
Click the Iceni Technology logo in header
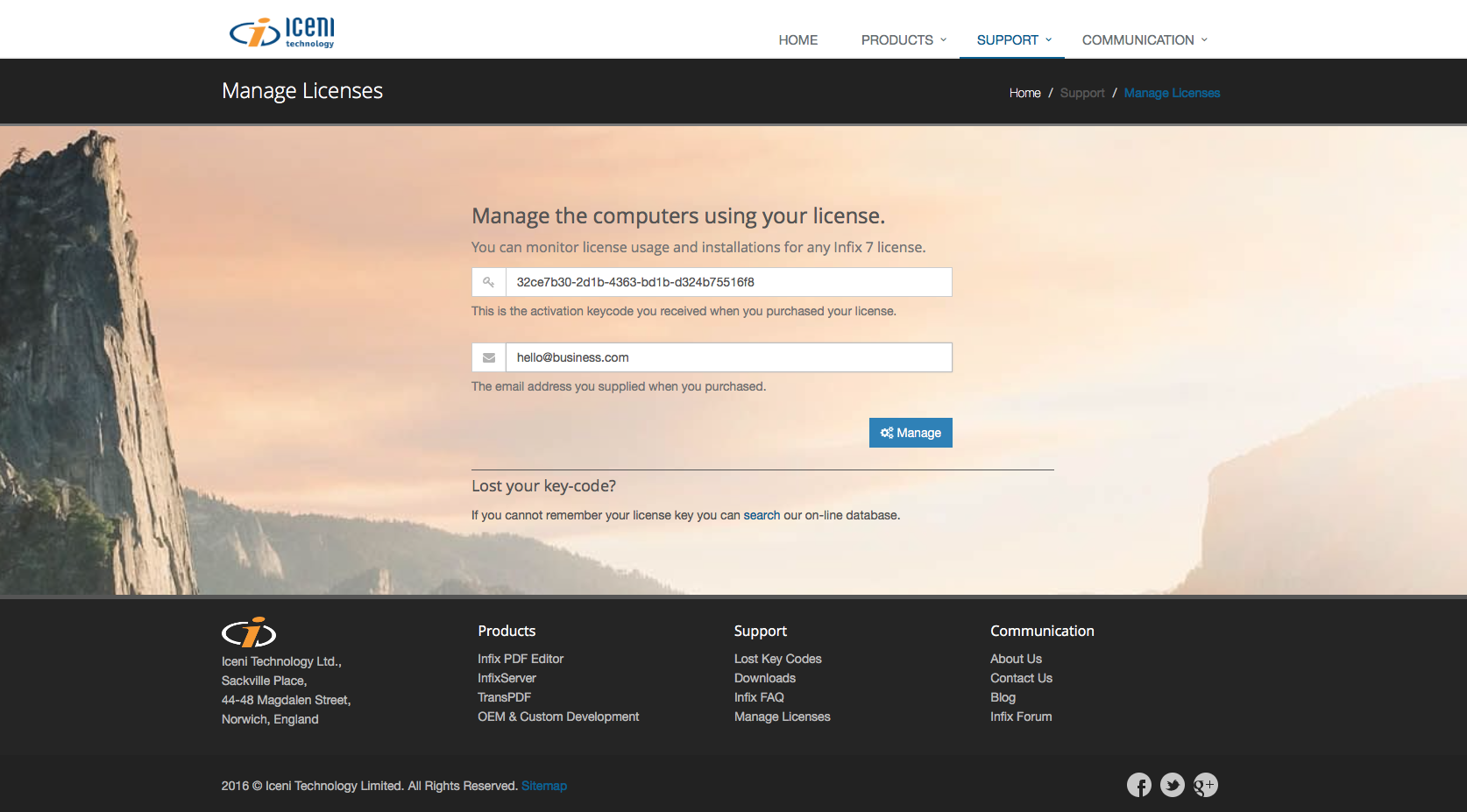[x=281, y=32]
